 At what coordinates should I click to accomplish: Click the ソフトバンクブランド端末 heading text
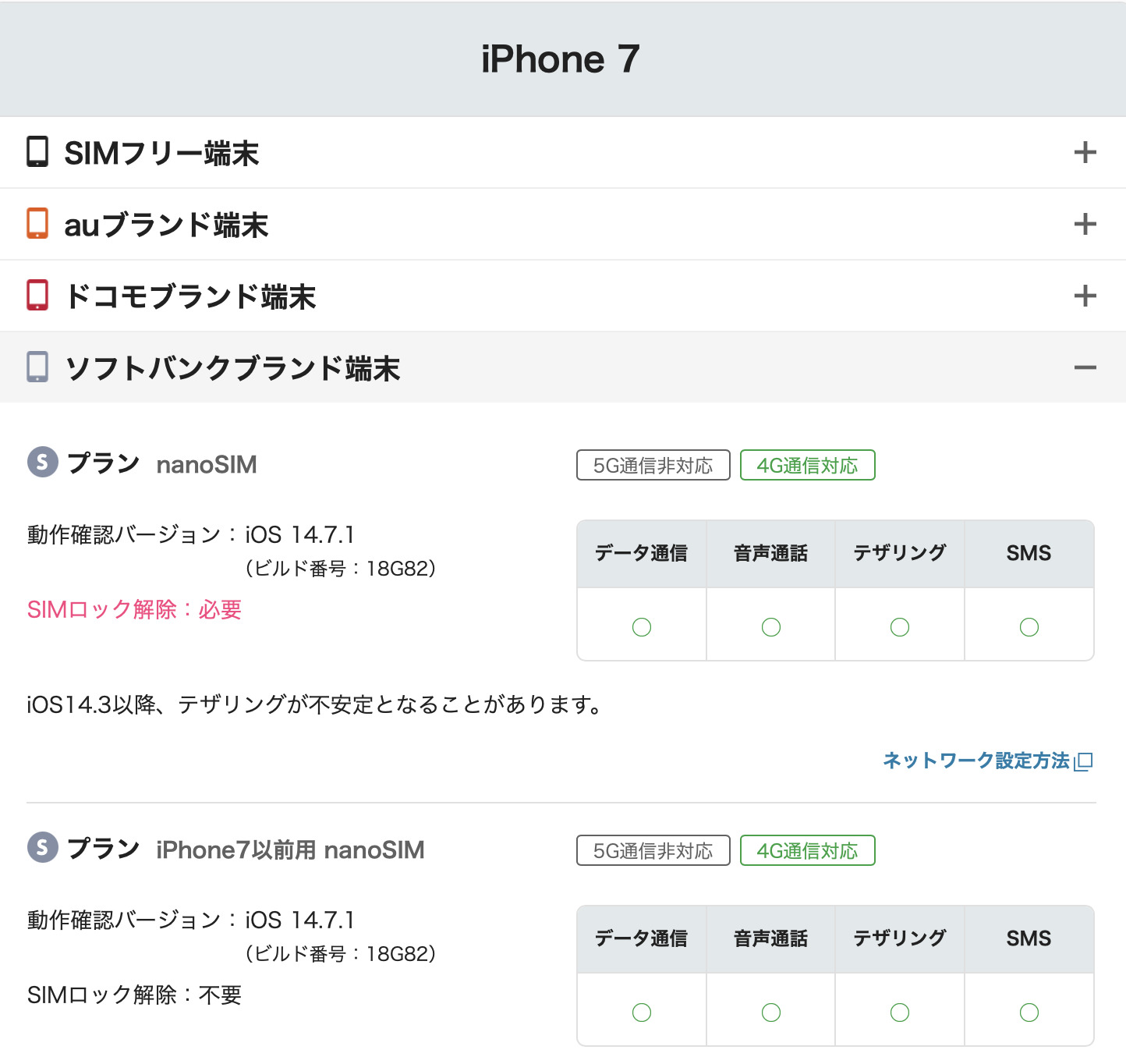tap(232, 368)
